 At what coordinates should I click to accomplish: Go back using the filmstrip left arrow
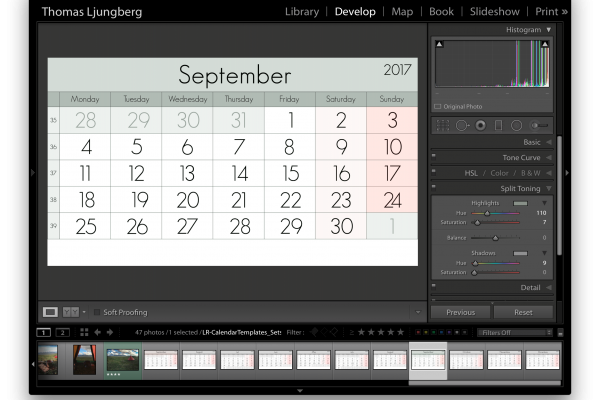(x=98, y=332)
